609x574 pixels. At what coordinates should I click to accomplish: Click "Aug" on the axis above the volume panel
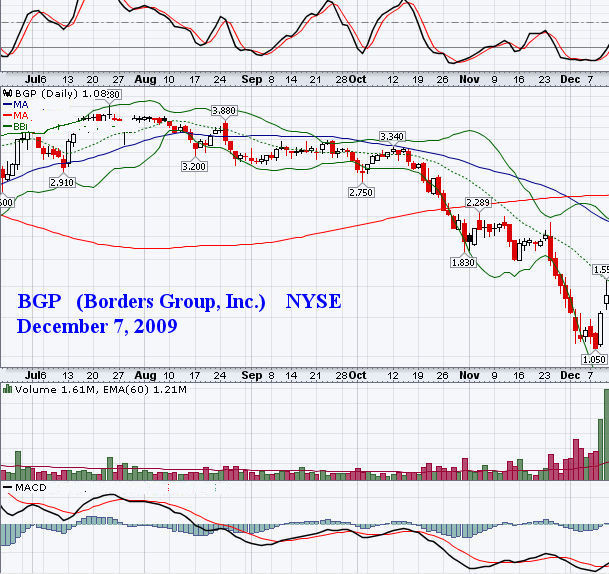(x=145, y=375)
